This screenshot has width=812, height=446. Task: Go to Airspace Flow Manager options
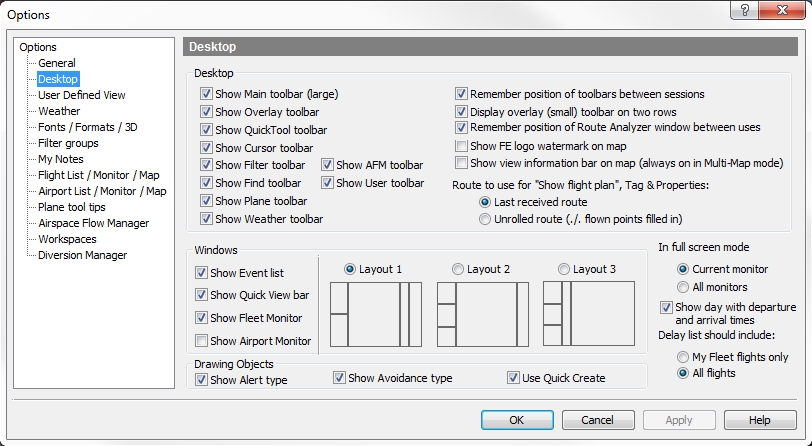[93, 223]
